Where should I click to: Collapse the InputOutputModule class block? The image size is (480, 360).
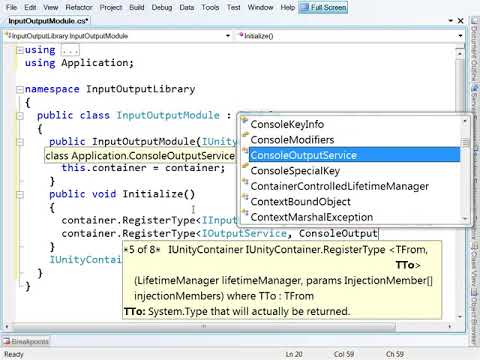(20, 116)
